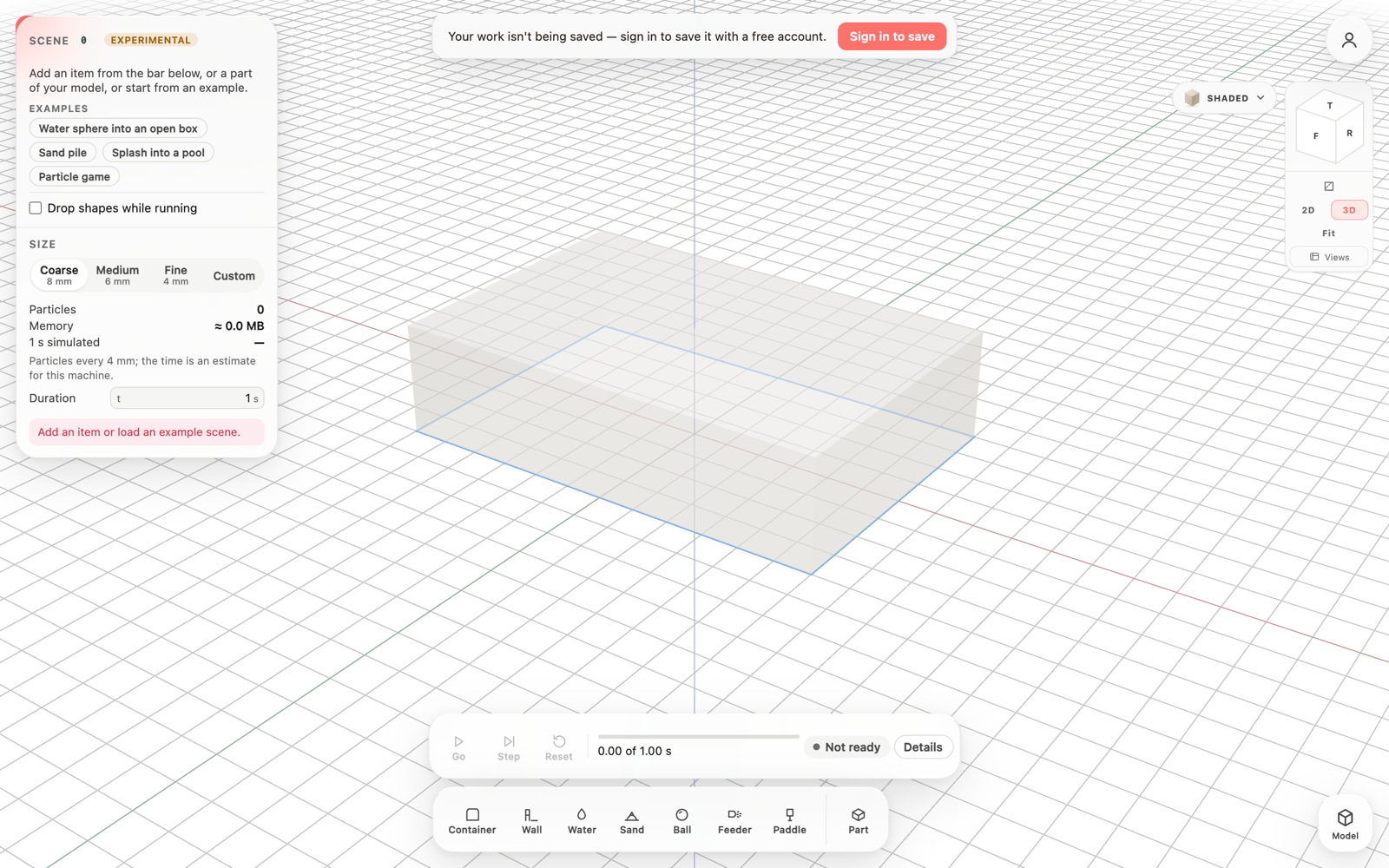Click the Step forward button
This screenshot has height=868, width=1389.
pyautogui.click(x=509, y=747)
